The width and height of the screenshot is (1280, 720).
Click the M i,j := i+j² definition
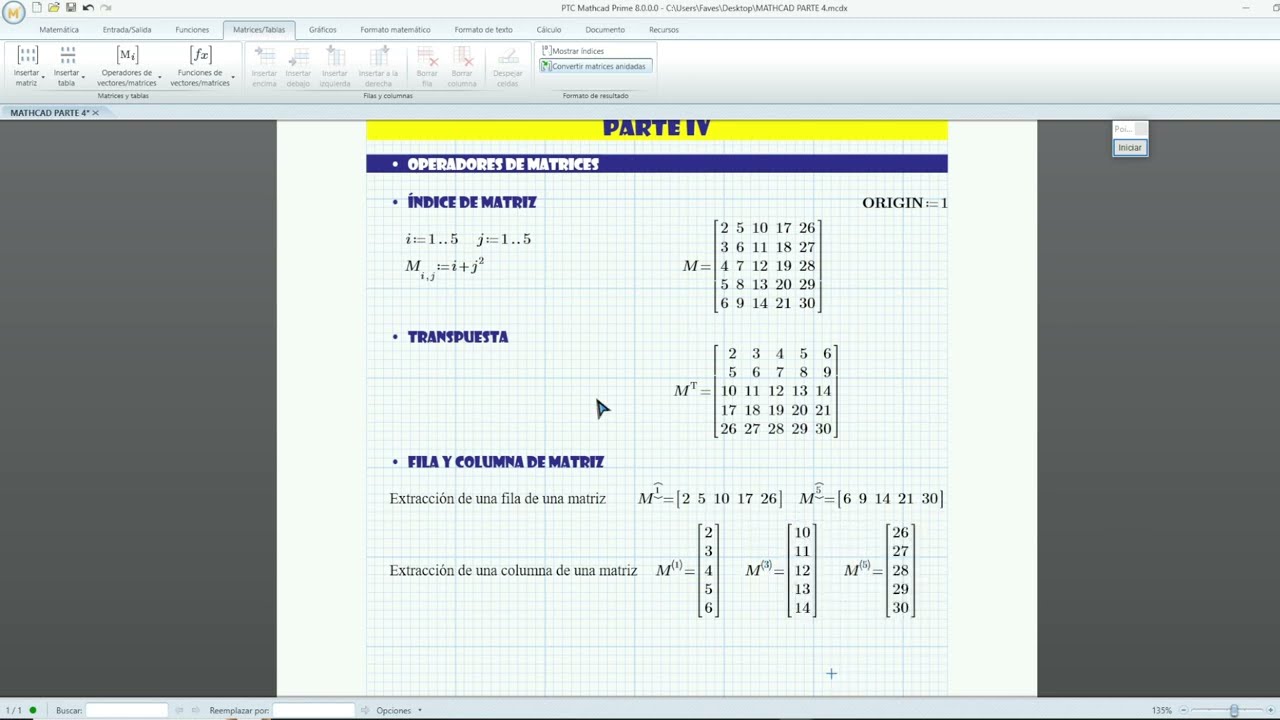coord(445,268)
